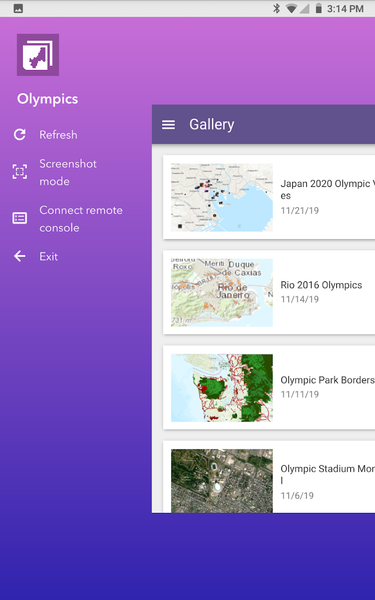
Task: Click the Refresh circular arrow icon
Action: pos(20,135)
